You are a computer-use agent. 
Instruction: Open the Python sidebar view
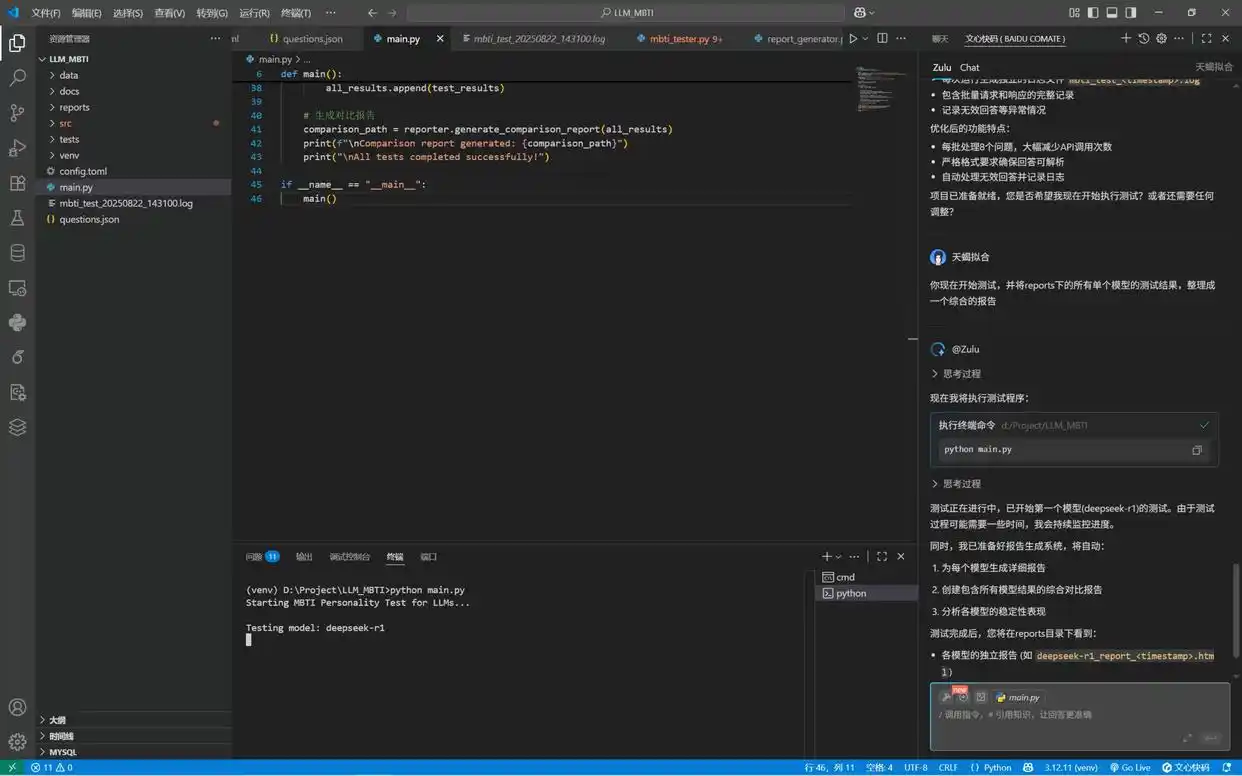click(17, 322)
